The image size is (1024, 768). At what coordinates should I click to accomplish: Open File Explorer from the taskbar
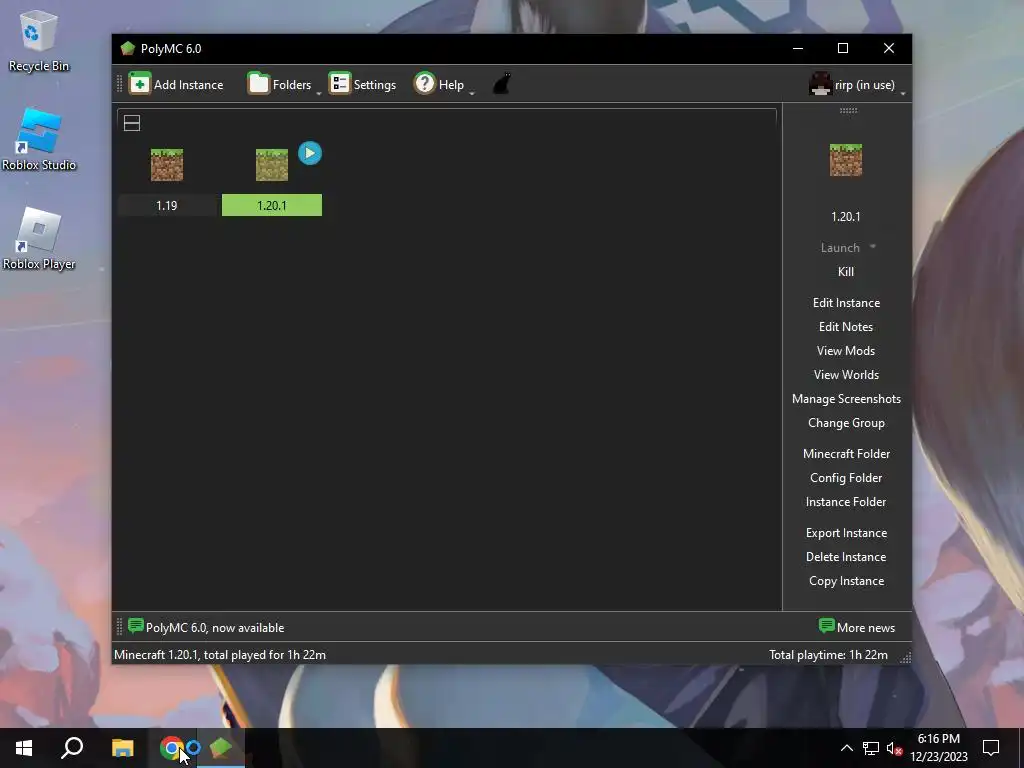[122, 748]
